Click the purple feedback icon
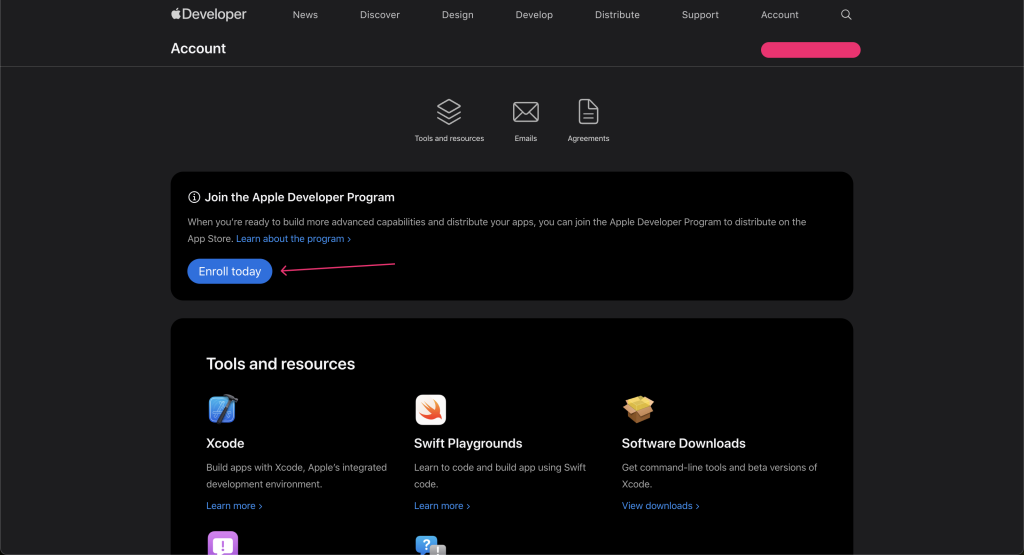 coord(223,544)
